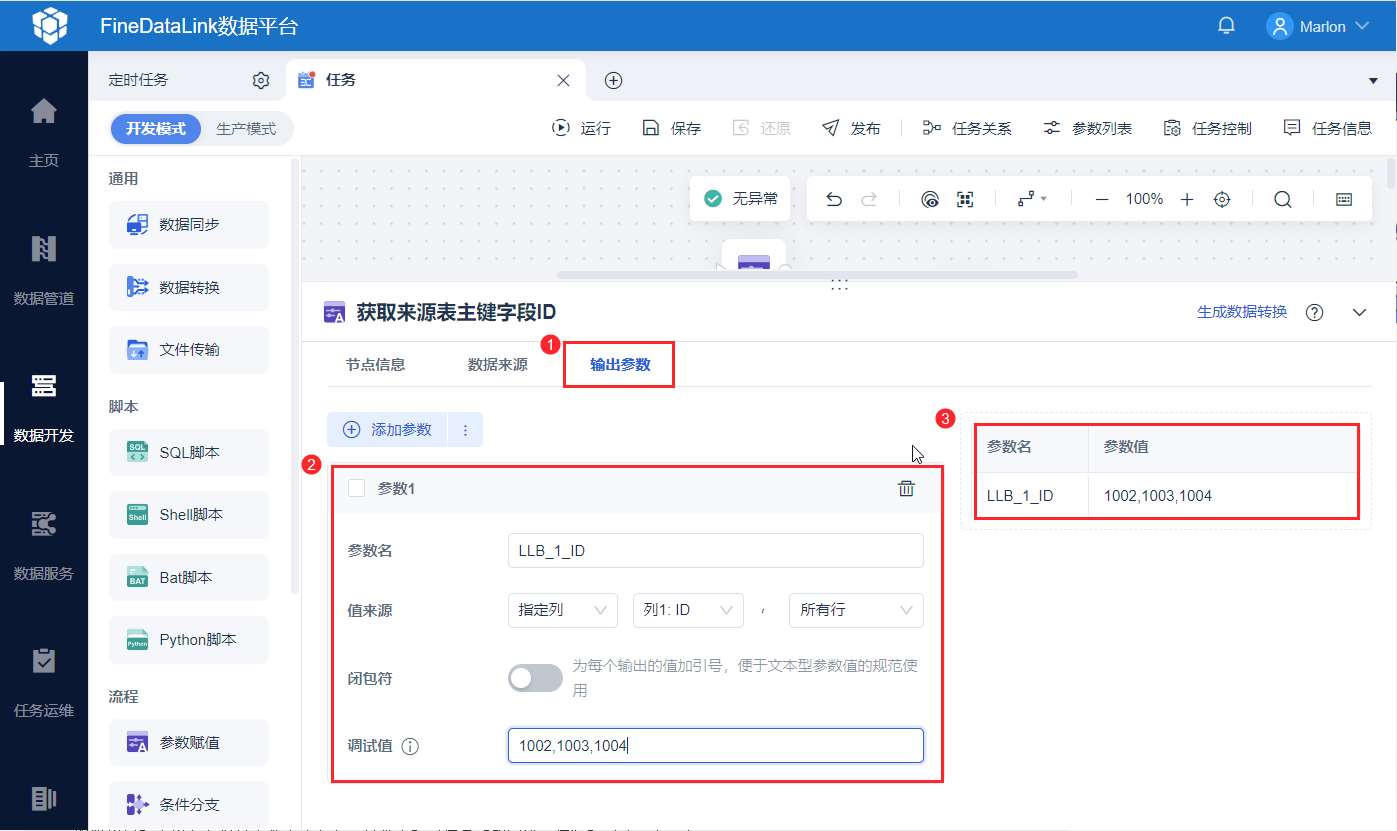Center the canvas with locate icon
The height and width of the screenshot is (831, 1397).
(1222, 199)
